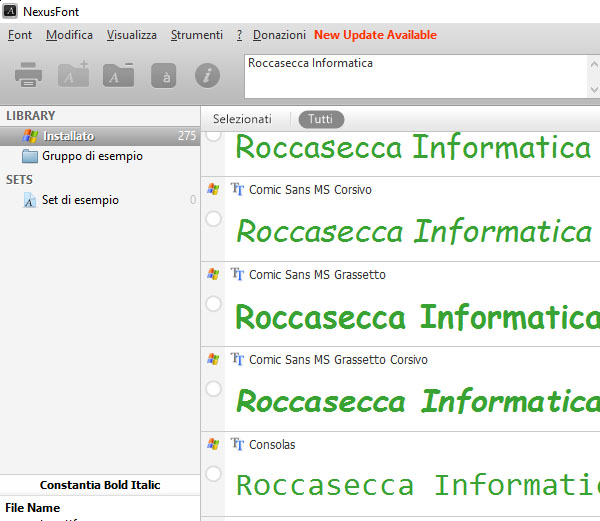Select Installato in the Library
Viewport: 600px width, 521px height.
click(x=100, y=136)
